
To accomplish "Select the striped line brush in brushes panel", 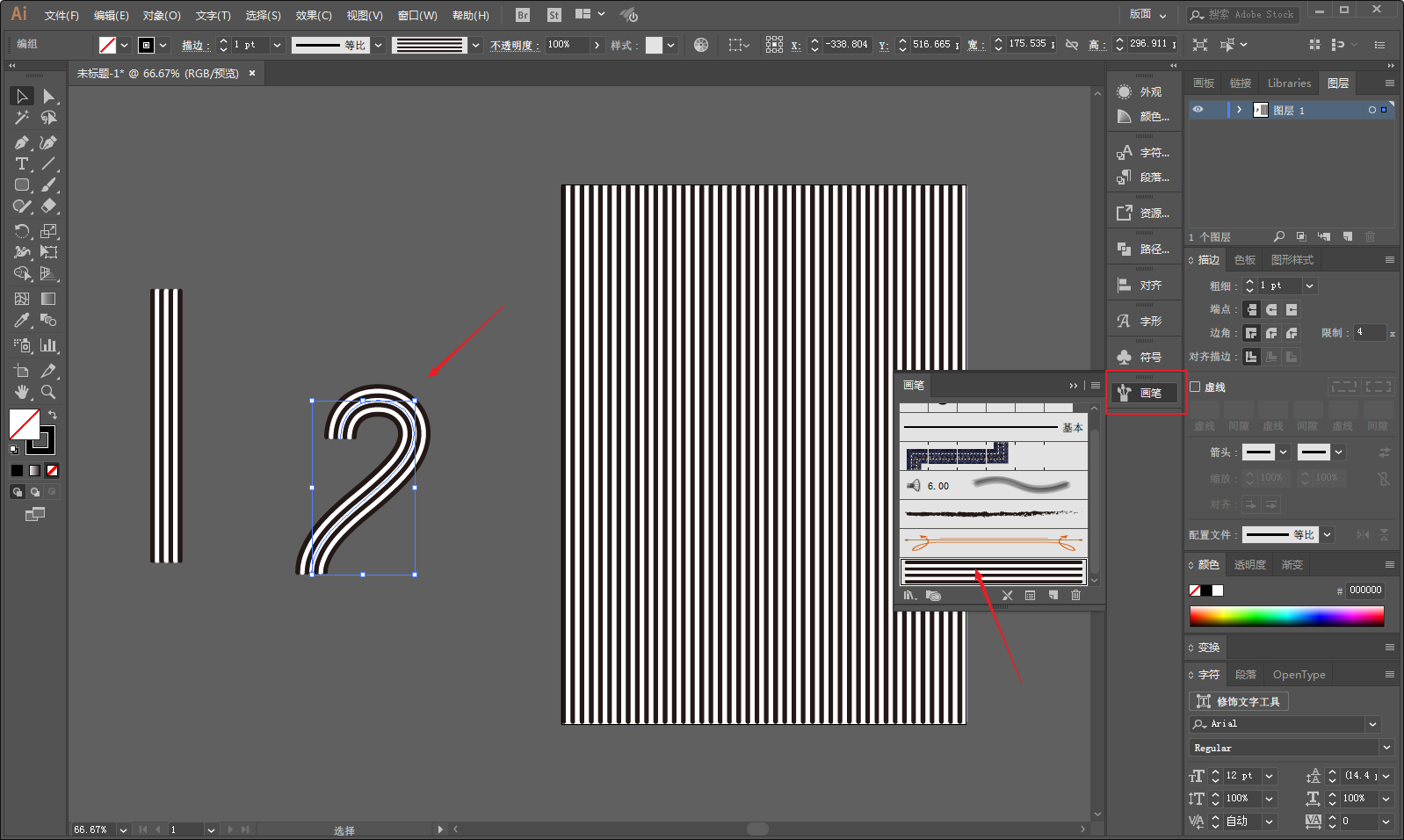I will [x=994, y=572].
